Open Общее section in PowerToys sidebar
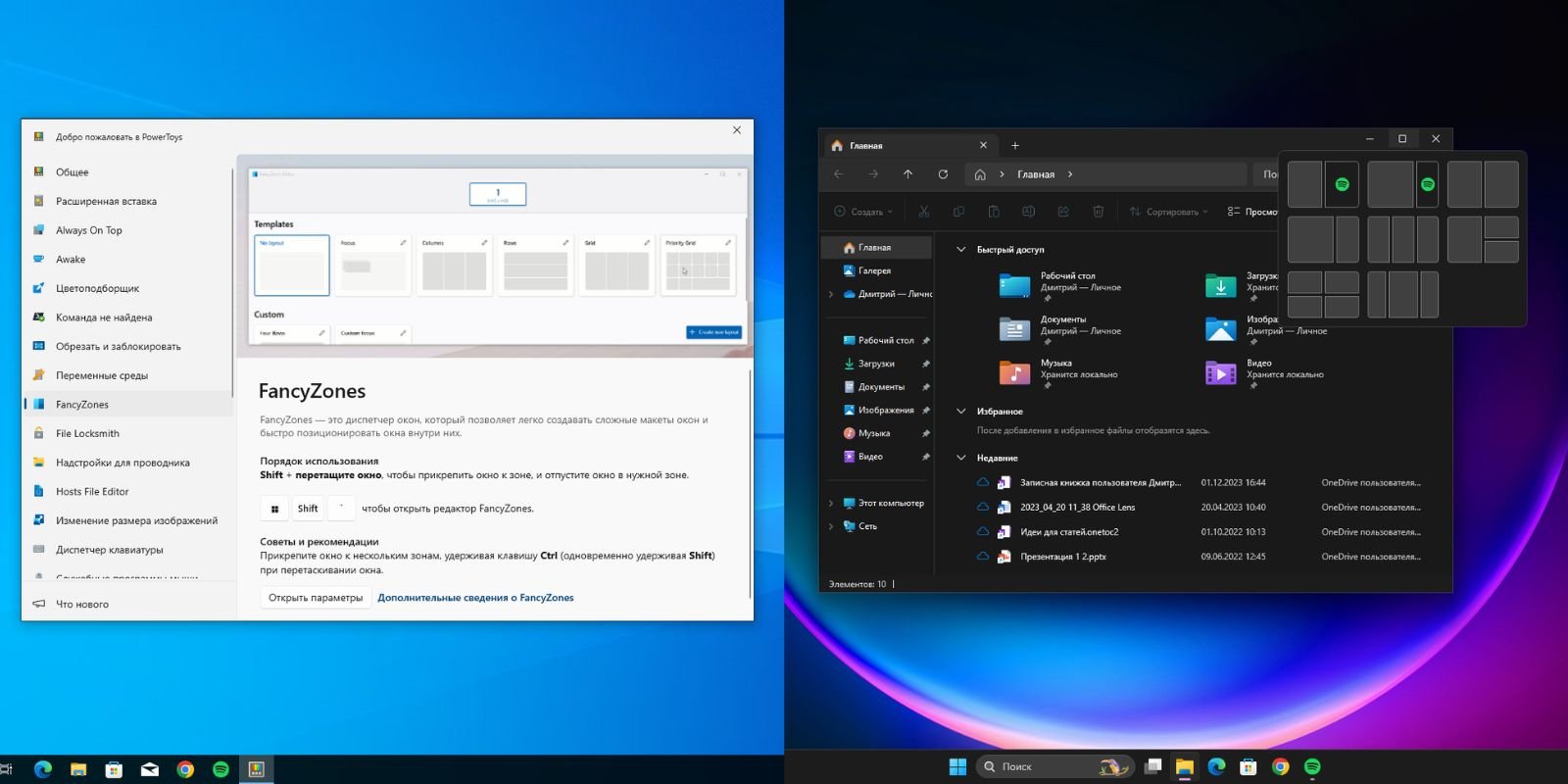Screen dimensions: 1568x784 (128, 171)
